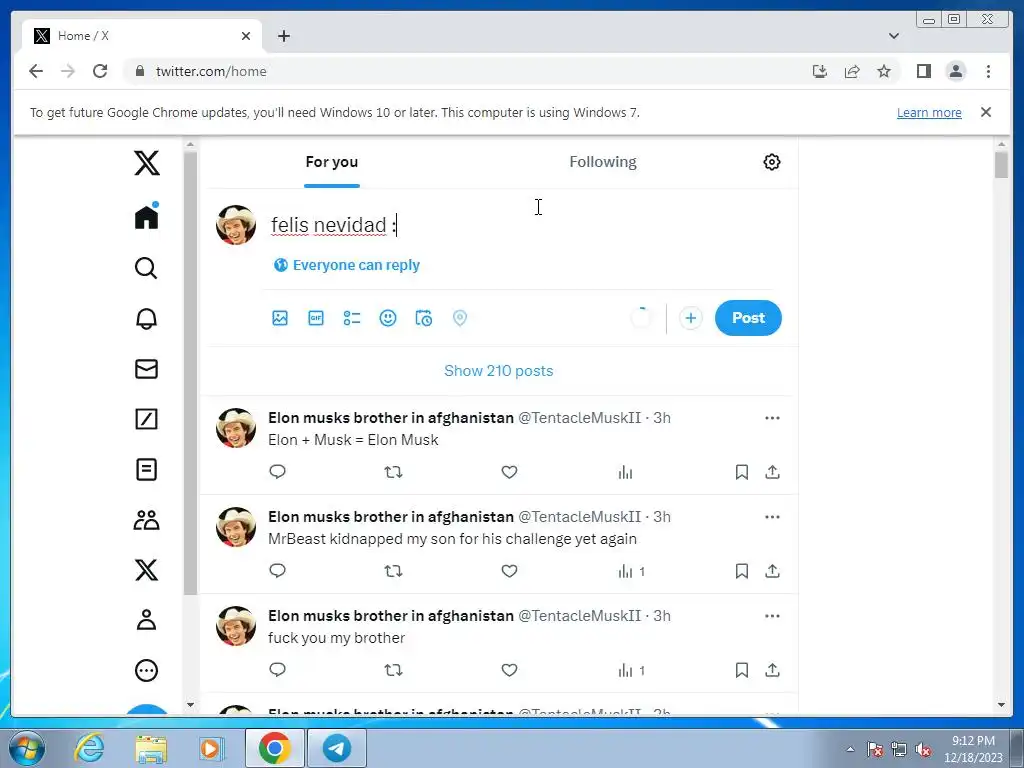
Task: Schedule the post with the calendar icon
Action: tap(424, 318)
